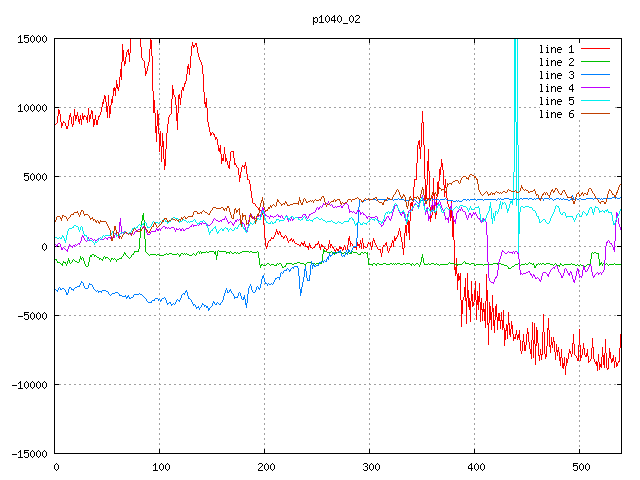Click the purple line sample beside line 4

[x=596, y=88]
